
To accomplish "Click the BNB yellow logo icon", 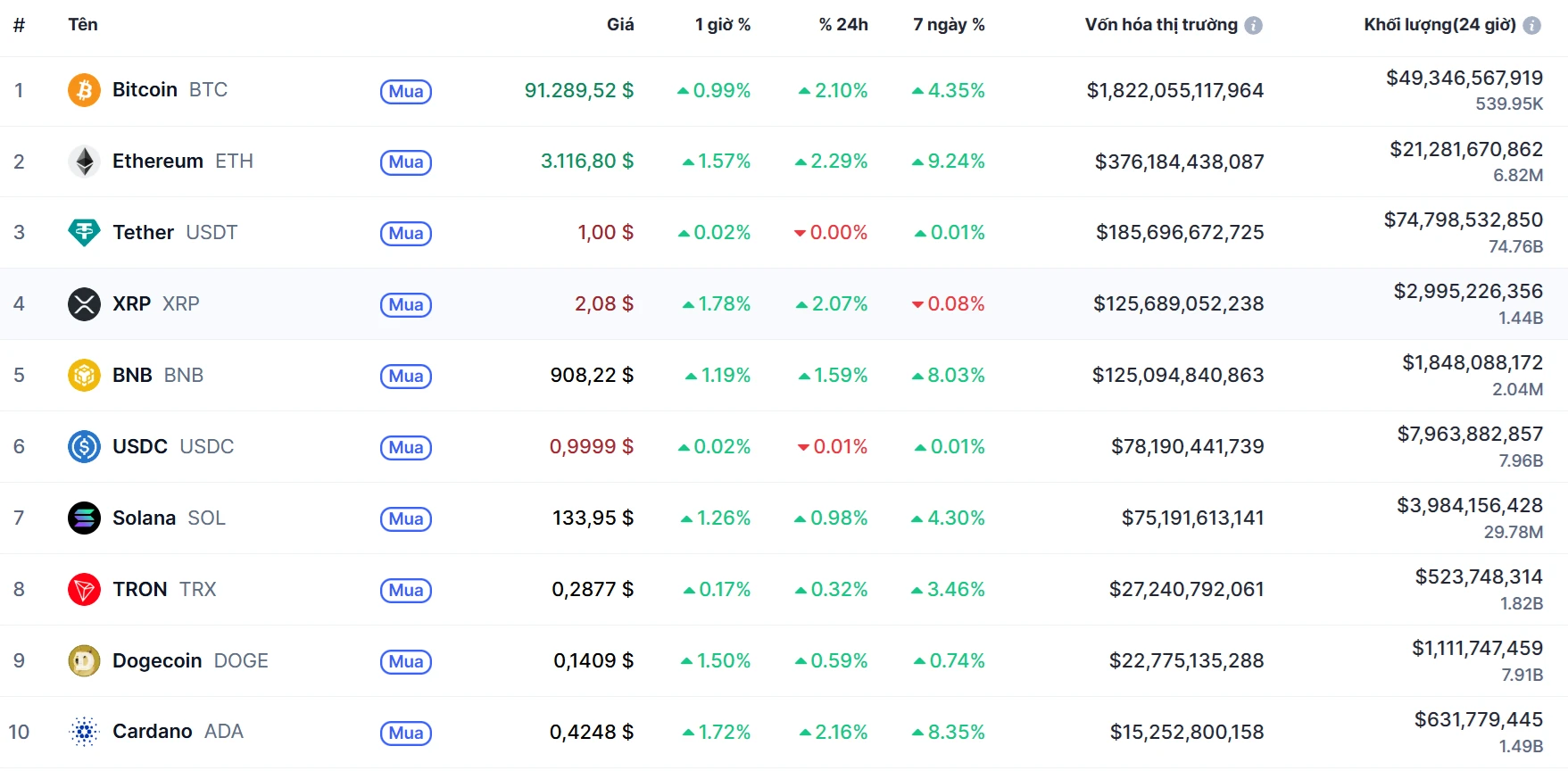I will (84, 376).
